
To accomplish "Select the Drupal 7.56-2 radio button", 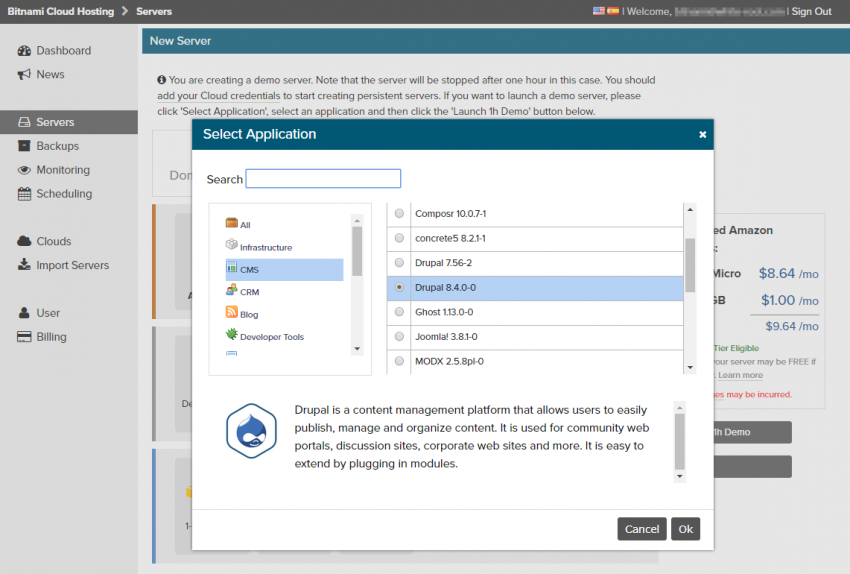I will tap(400, 263).
